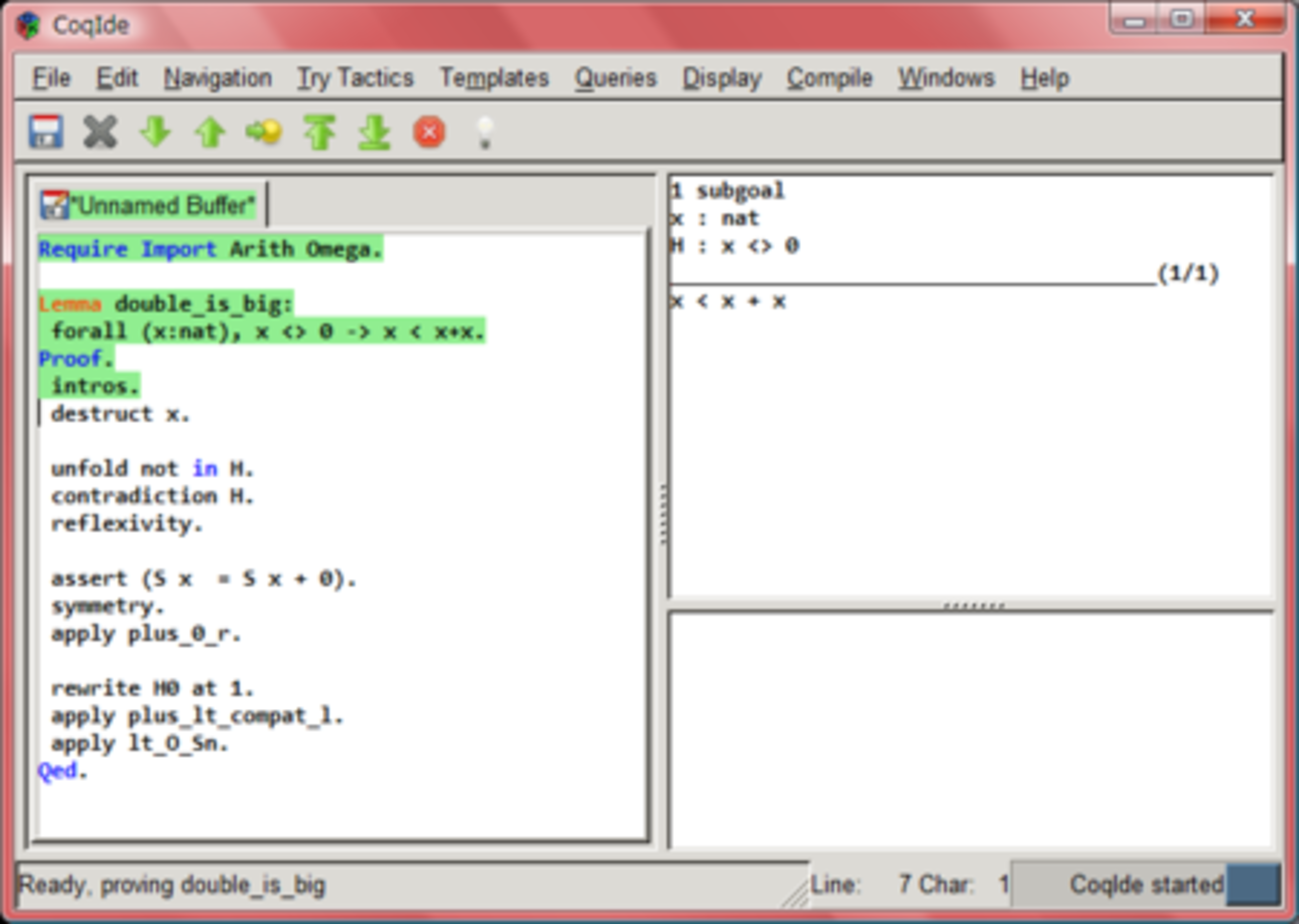Click the horizontal splitter between goal and message panes
The width and height of the screenshot is (1299, 924).
(971, 606)
